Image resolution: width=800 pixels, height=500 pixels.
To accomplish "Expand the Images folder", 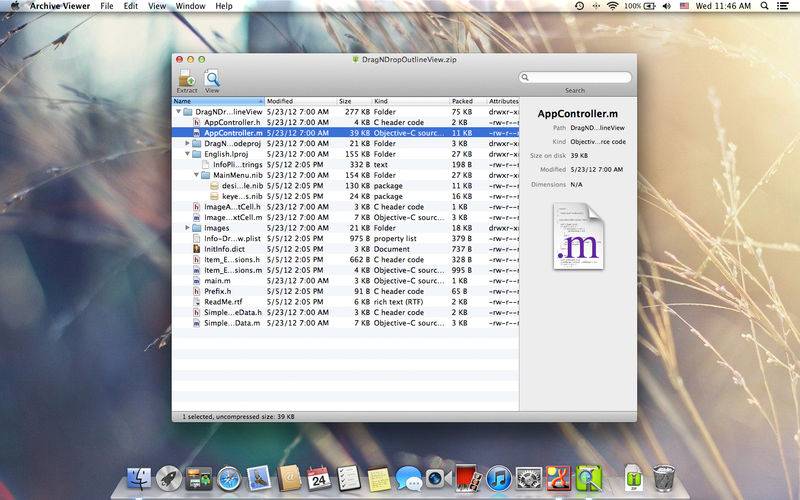I will coord(187,228).
